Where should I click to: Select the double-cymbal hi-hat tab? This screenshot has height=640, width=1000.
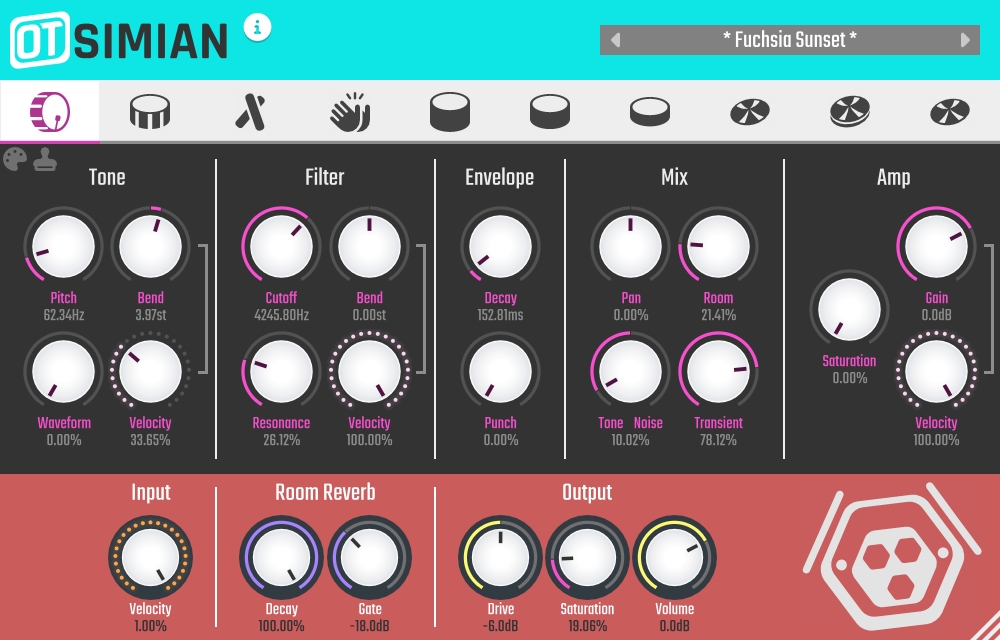(850, 112)
